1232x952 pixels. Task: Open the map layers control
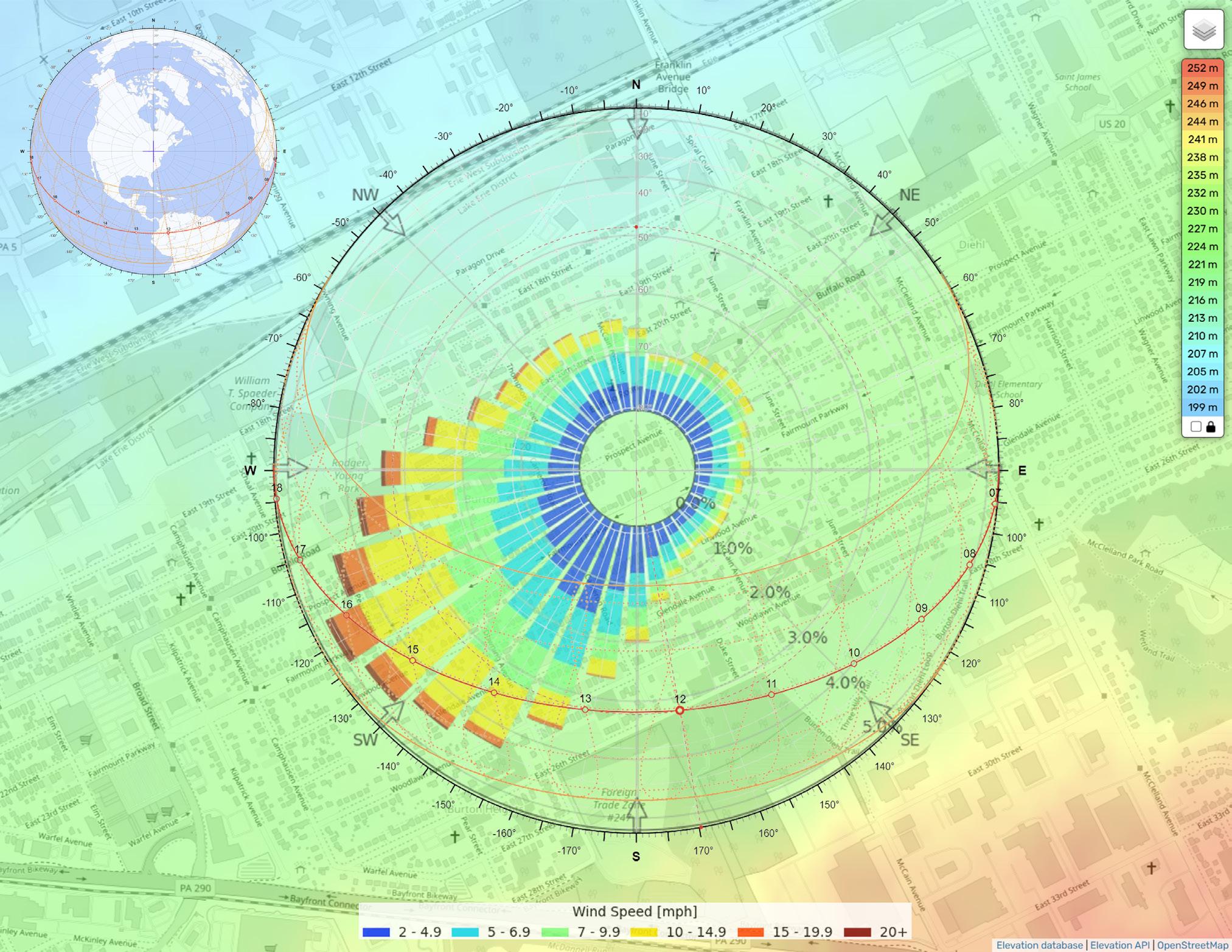[x=1203, y=30]
